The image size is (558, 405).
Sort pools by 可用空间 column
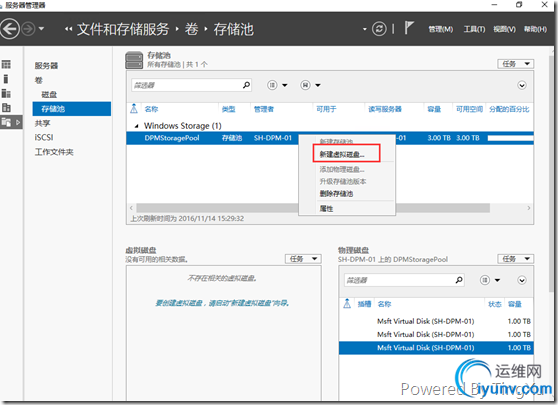coord(469,109)
